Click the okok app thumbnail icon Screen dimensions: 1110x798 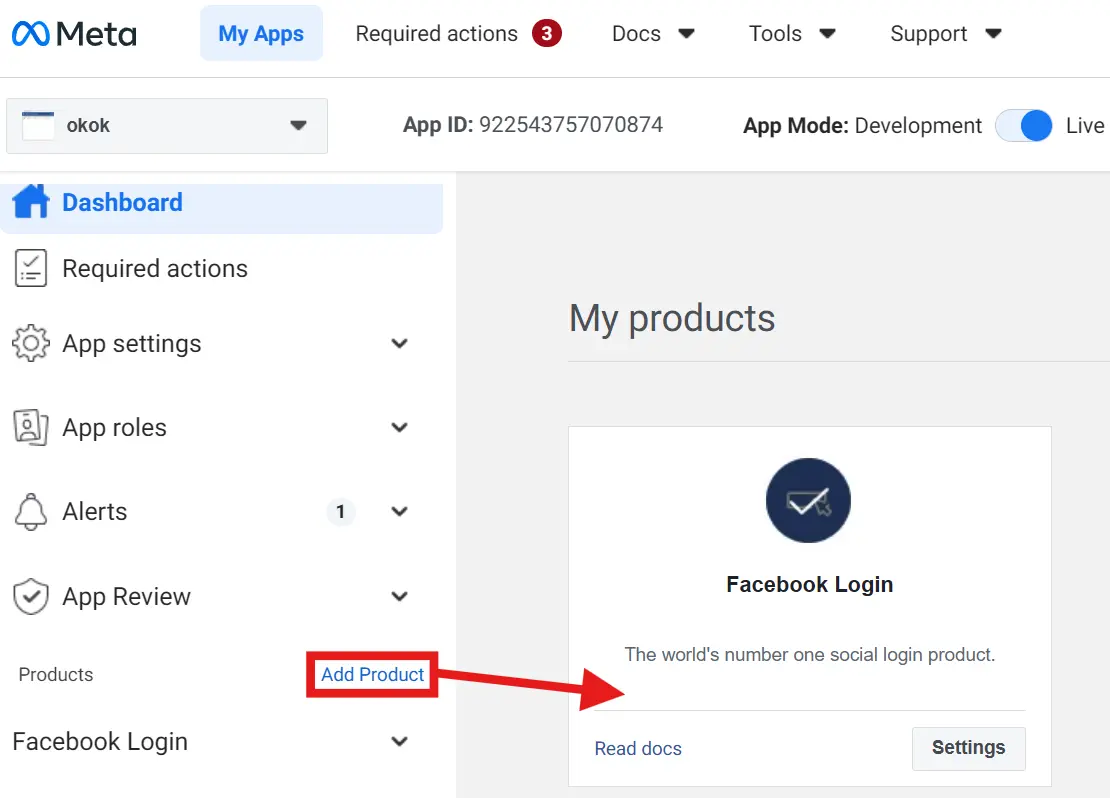(38, 125)
